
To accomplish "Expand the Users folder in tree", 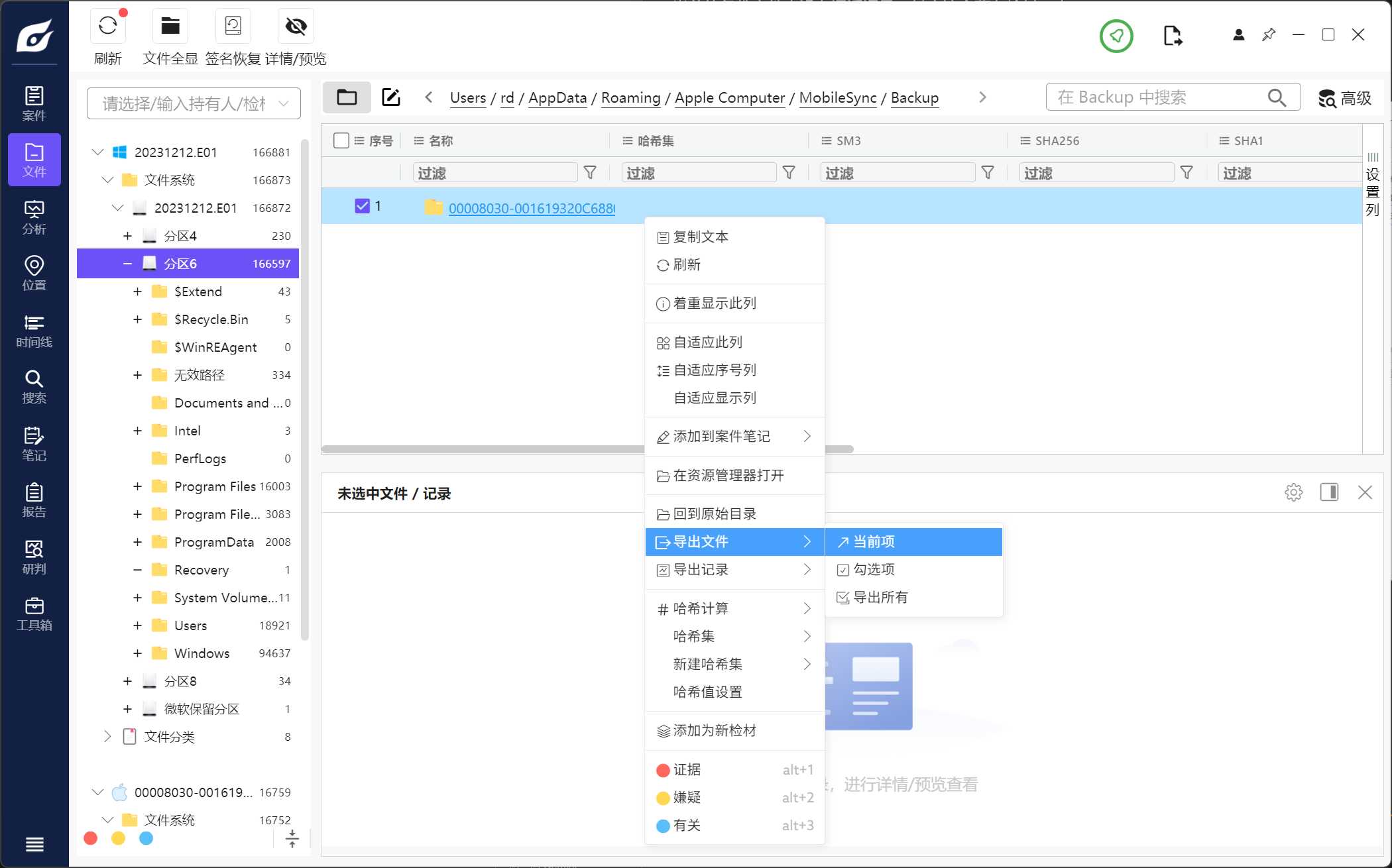I will 137,625.
